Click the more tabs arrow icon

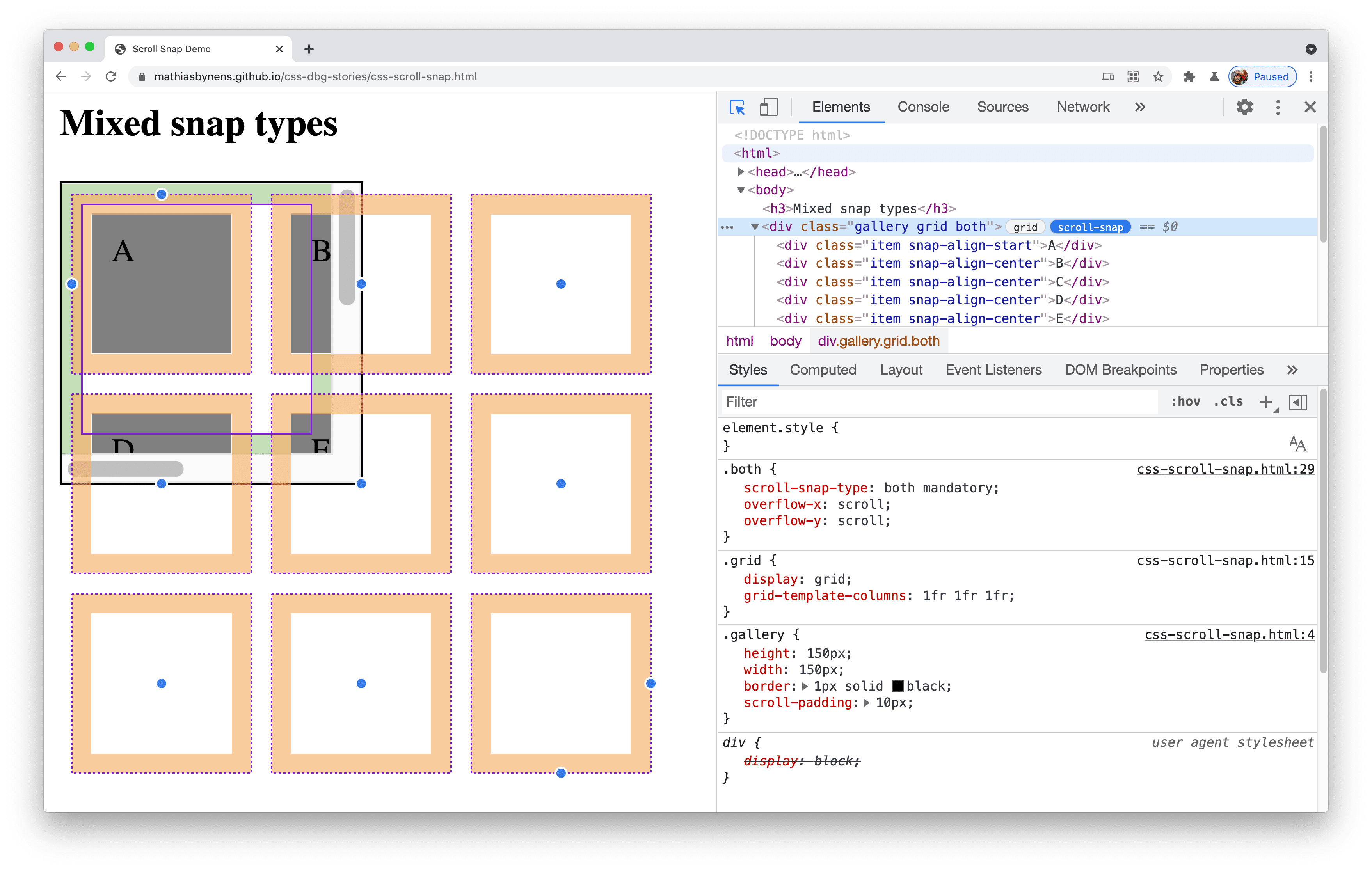tap(1141, 107)
